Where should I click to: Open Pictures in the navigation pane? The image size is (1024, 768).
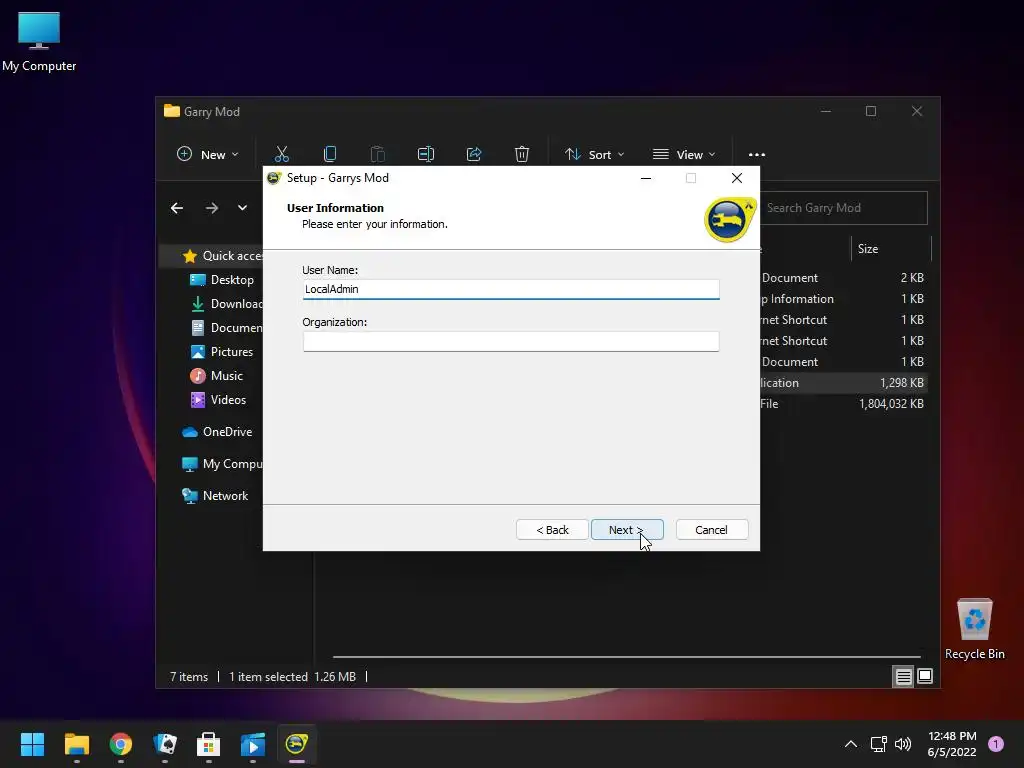221,351
